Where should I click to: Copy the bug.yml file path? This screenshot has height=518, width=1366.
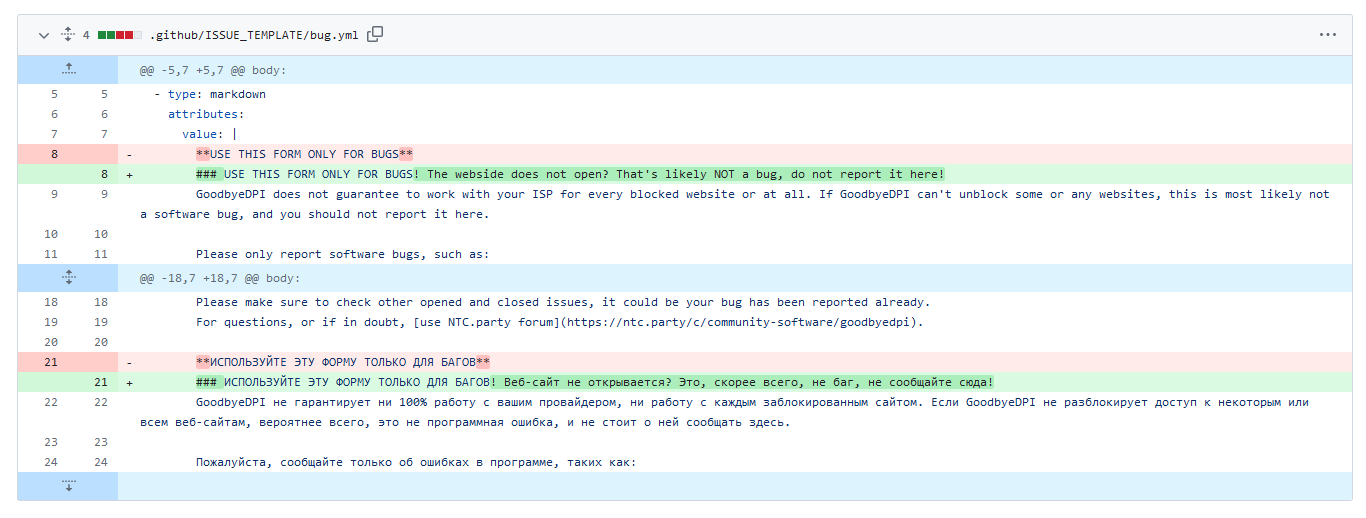[x=375, y=35]
